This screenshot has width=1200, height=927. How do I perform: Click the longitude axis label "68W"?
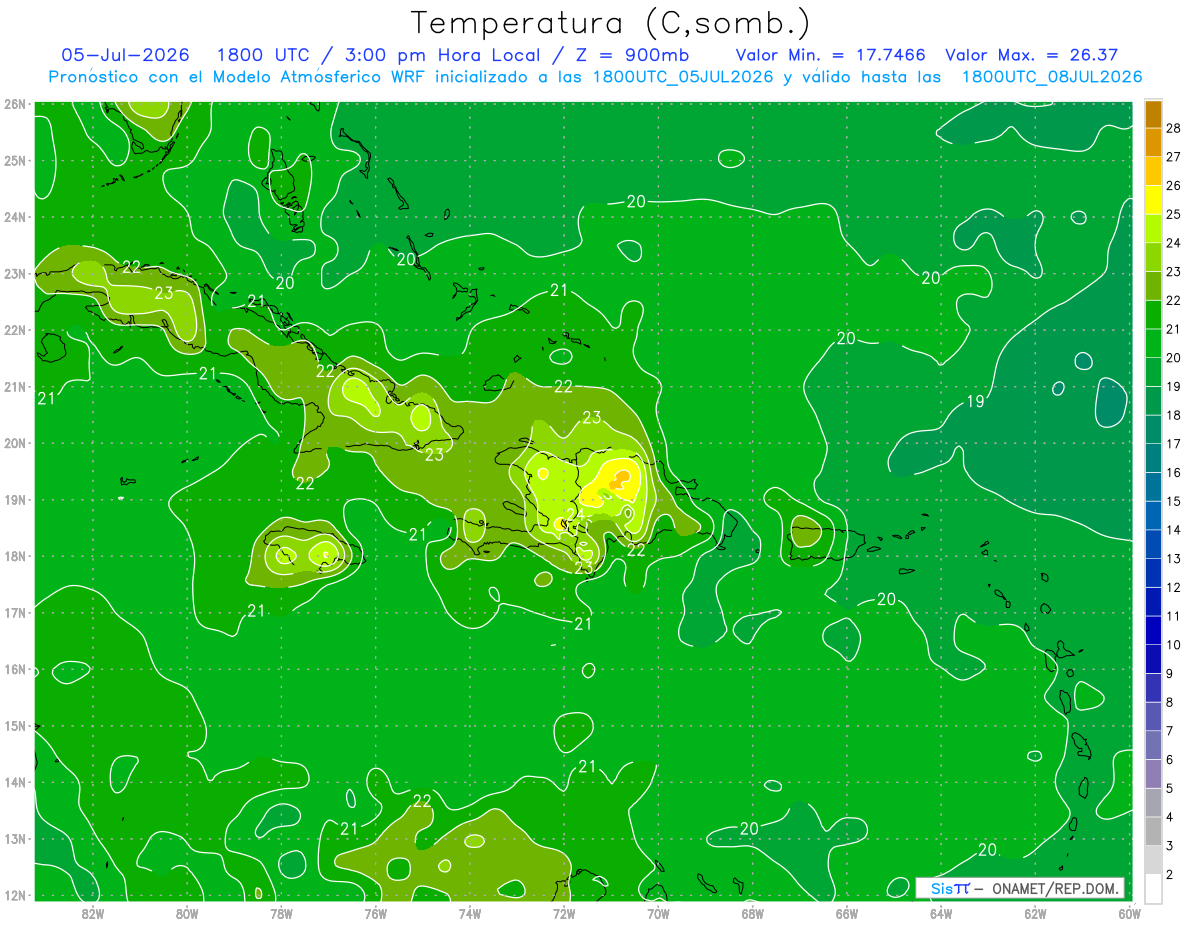click(753, 913)
